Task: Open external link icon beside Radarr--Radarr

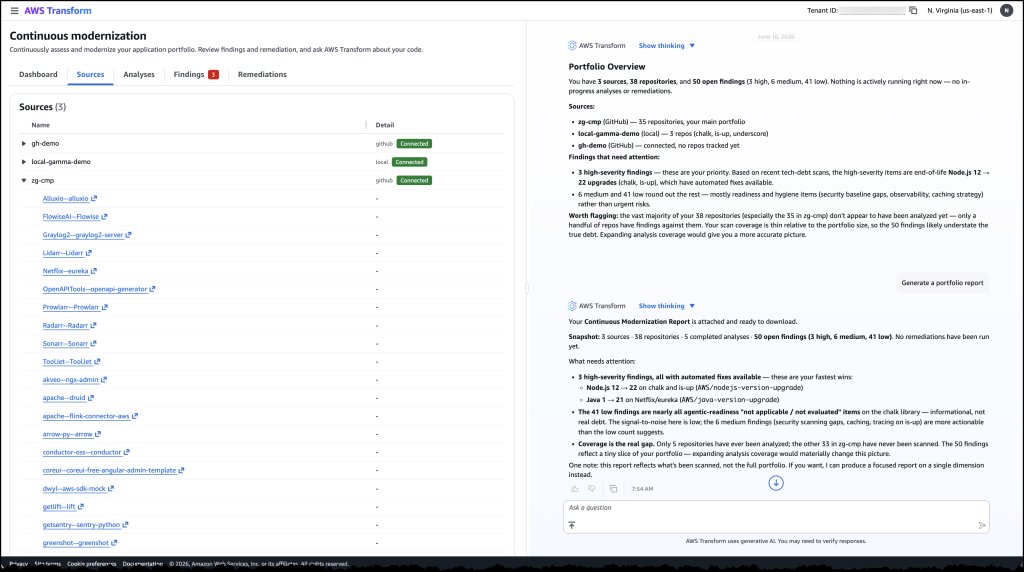Action: [x=93, y=325]
